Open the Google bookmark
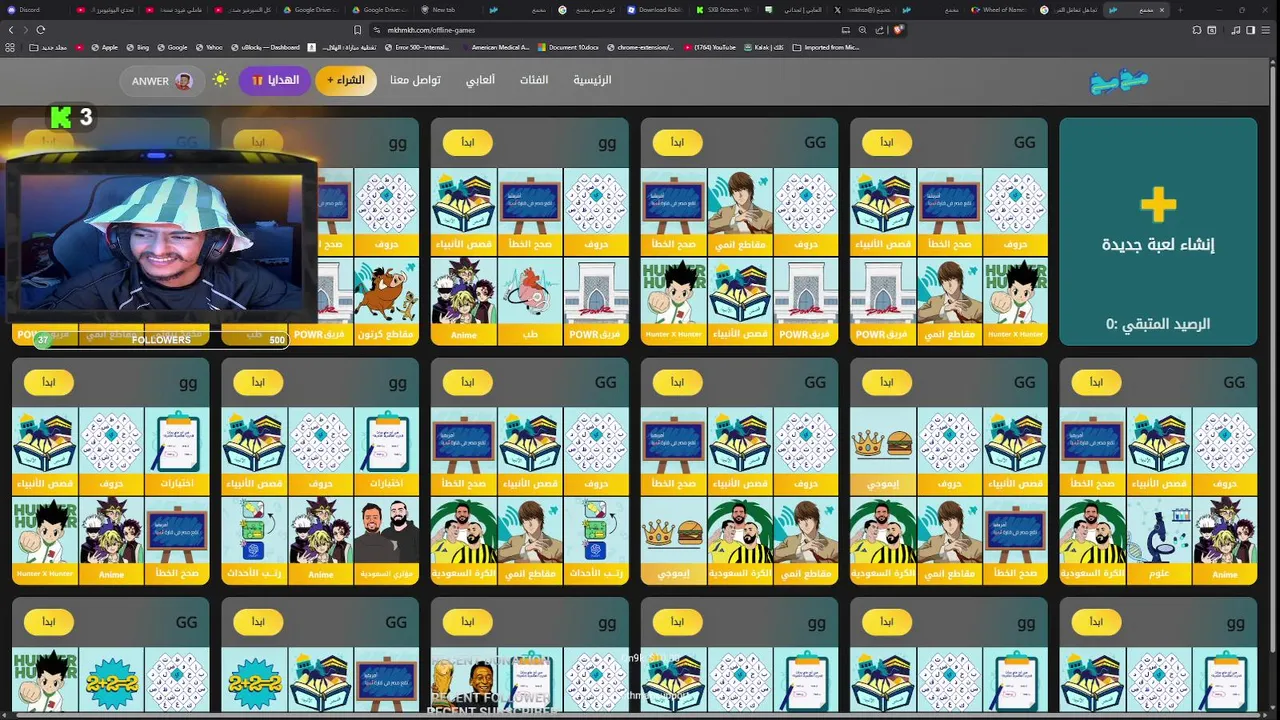 coord(172,47)
